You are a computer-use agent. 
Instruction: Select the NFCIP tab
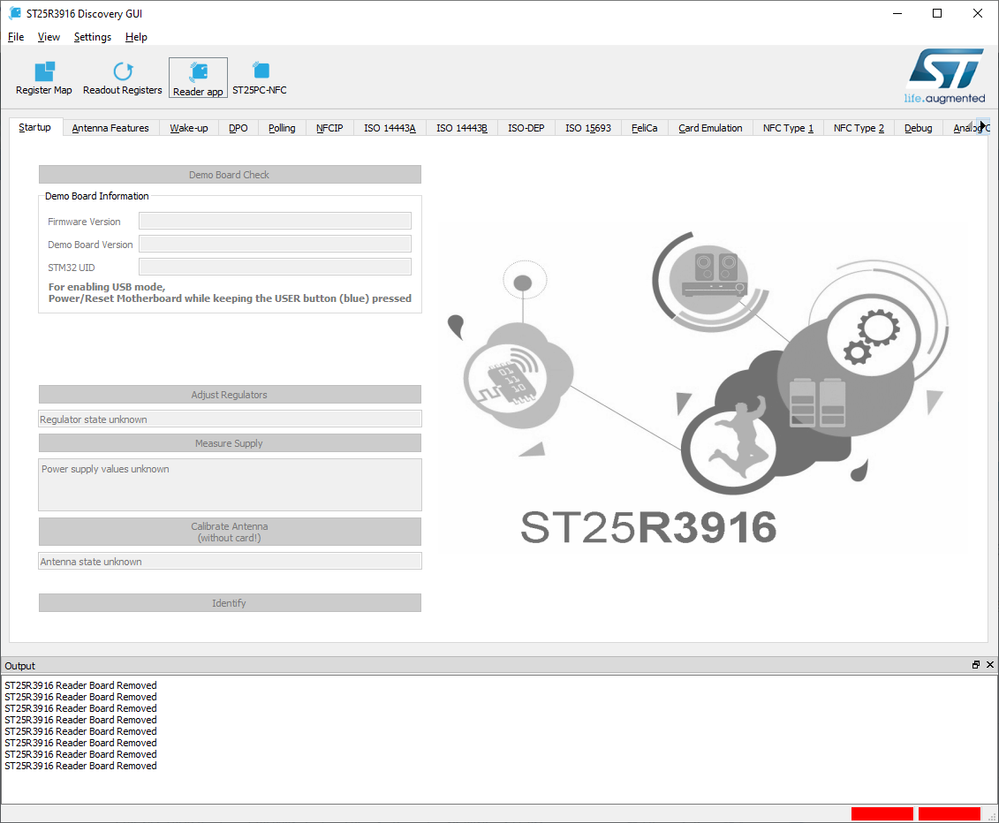click(x=329, y=128)
